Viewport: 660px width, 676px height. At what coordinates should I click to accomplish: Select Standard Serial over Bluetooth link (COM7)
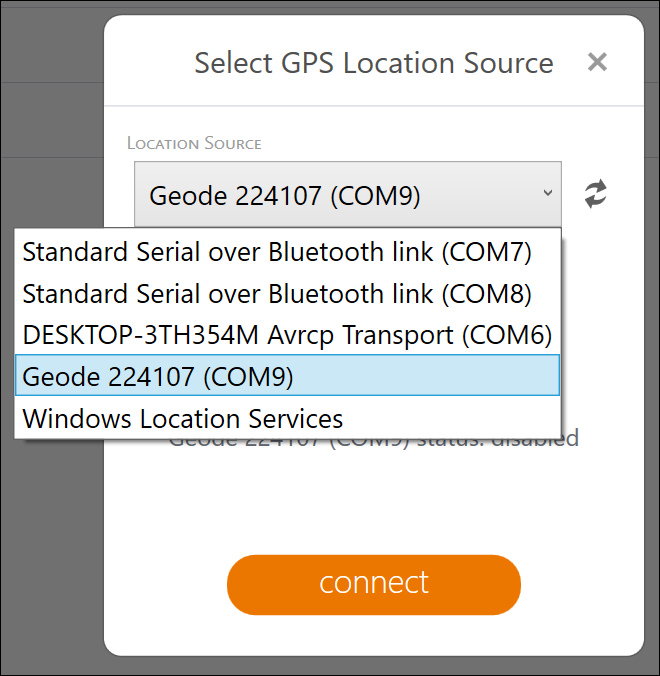pyautogui.click(x=288, y=252)
